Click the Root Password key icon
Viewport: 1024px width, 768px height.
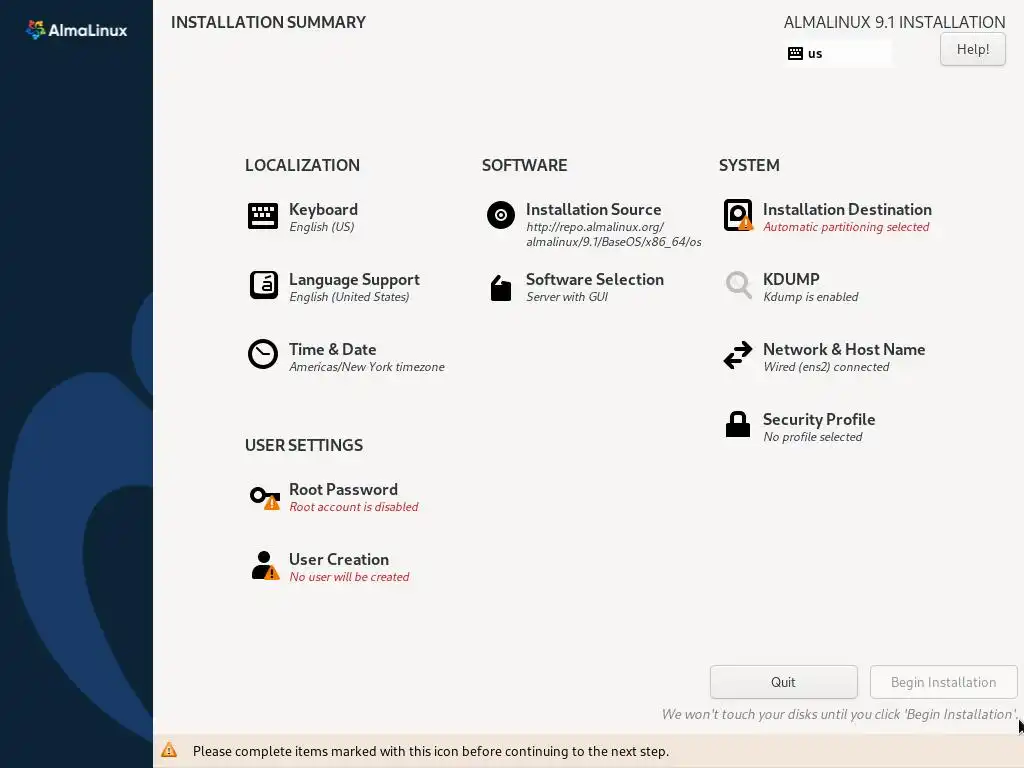coord(264,498)
